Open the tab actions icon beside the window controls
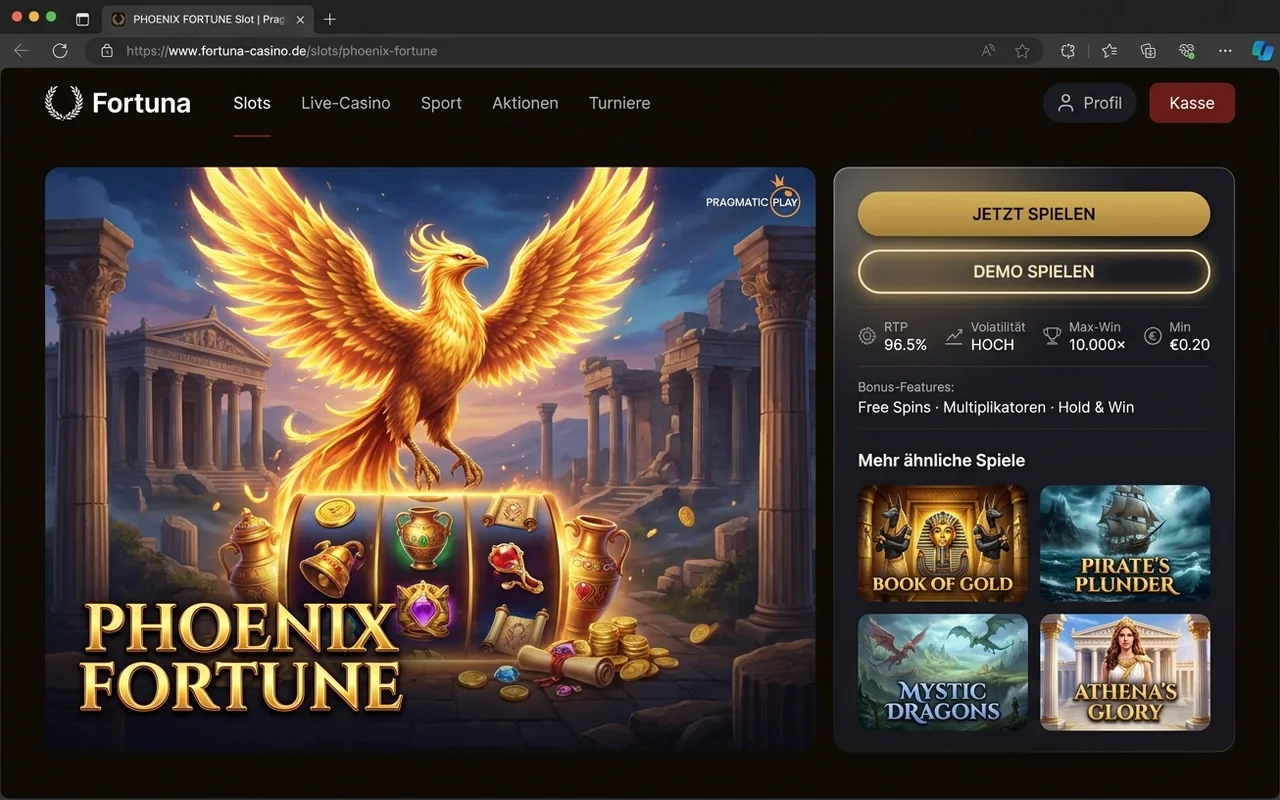The height and width of the screenshot is (800, 1280). pyautogui.click(x=83, y=19)
